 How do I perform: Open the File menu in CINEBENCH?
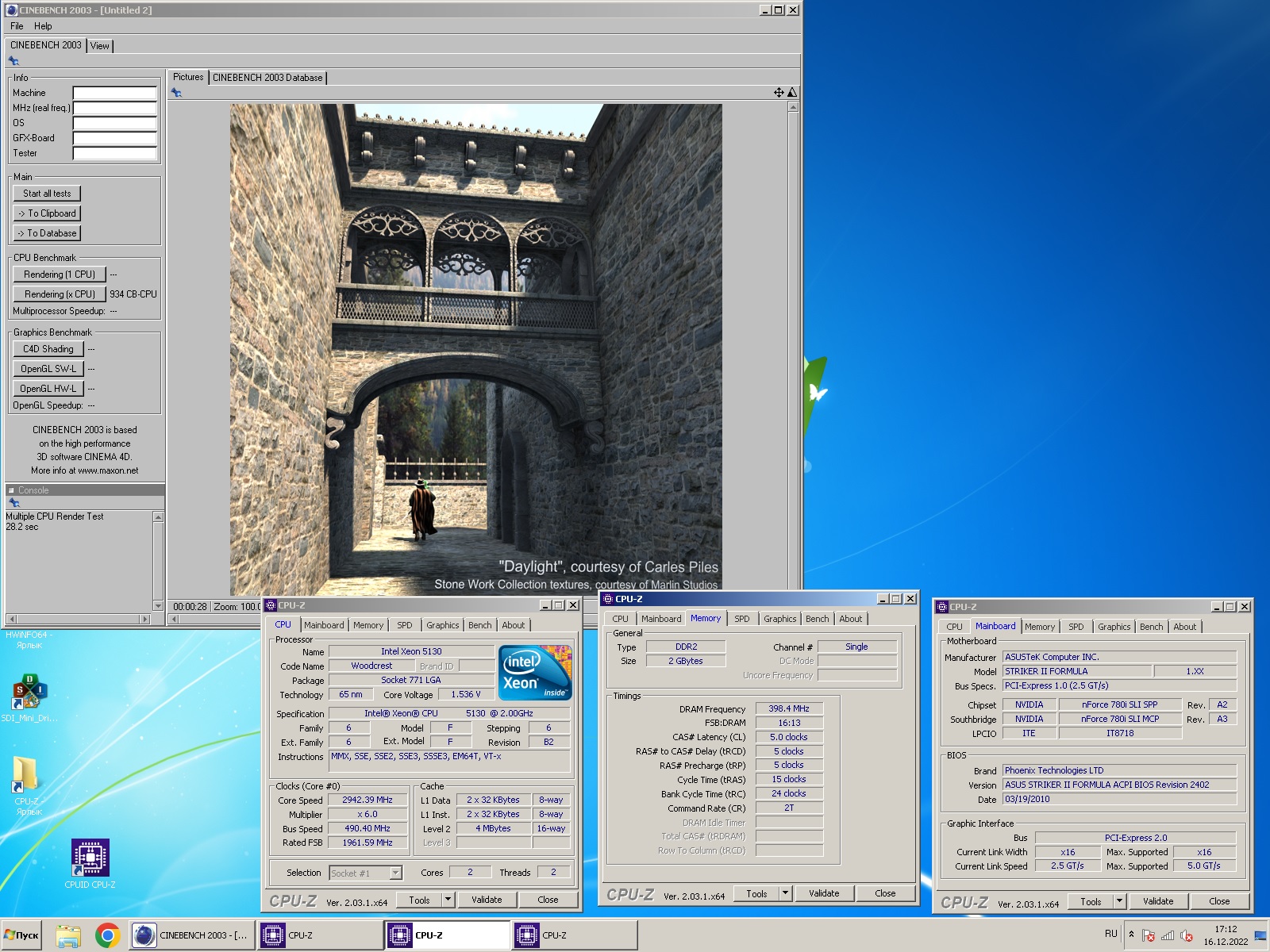pos(17,26)
